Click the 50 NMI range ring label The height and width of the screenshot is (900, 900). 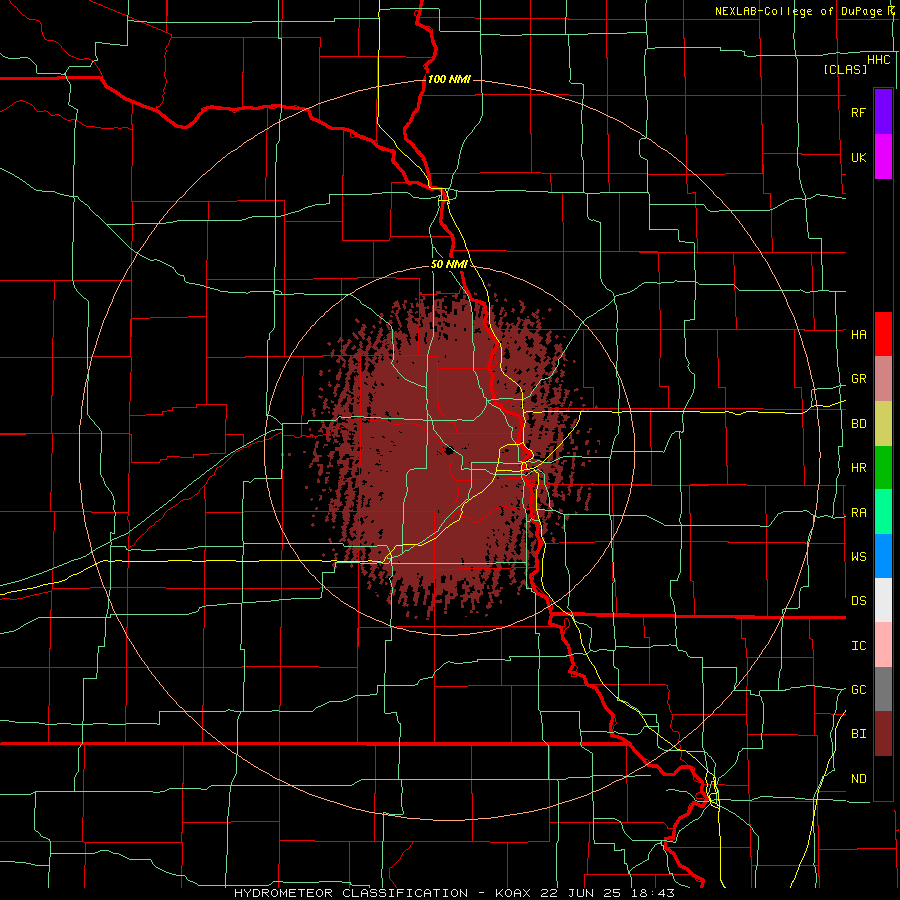(x=449, y=265)
